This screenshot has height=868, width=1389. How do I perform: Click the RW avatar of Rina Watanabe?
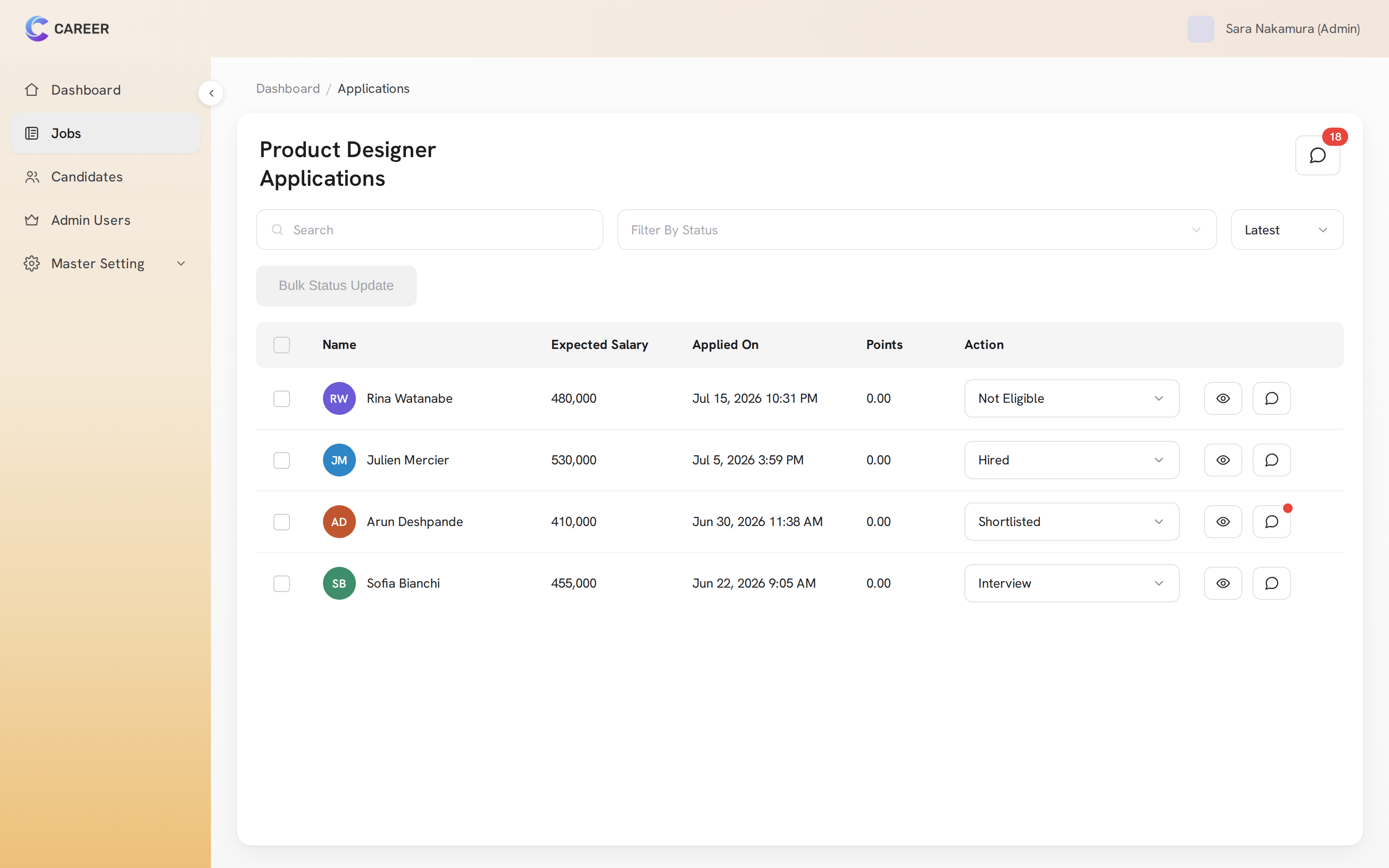pyautogui.click(x=339, y=398)
